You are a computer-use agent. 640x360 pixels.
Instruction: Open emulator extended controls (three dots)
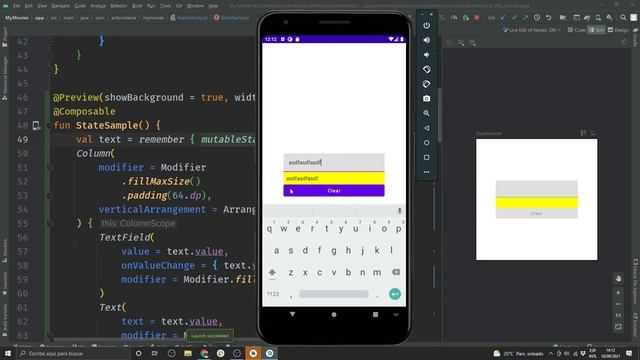point(427,172)
